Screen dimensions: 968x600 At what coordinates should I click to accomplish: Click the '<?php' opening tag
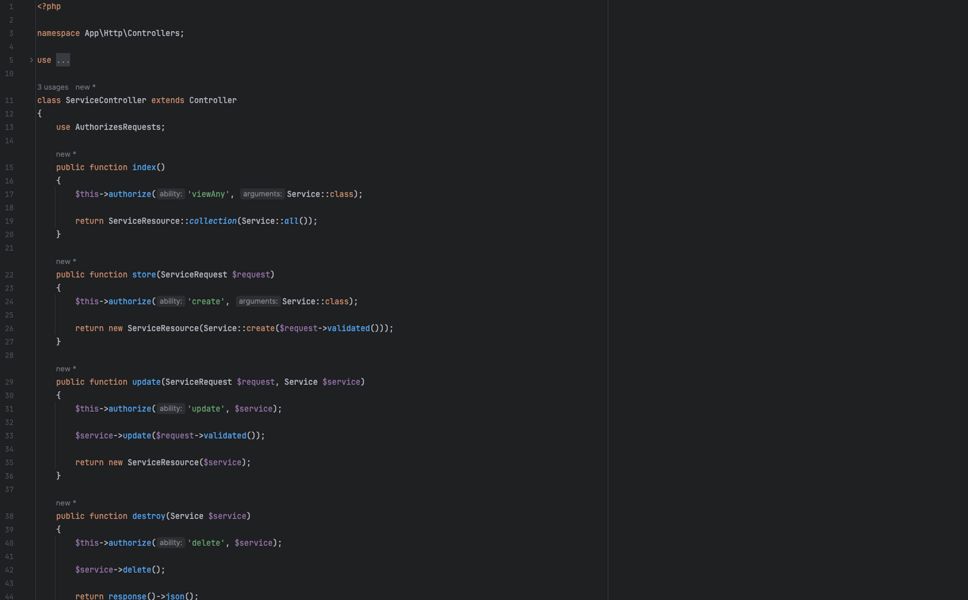click(x=49, y=6)
